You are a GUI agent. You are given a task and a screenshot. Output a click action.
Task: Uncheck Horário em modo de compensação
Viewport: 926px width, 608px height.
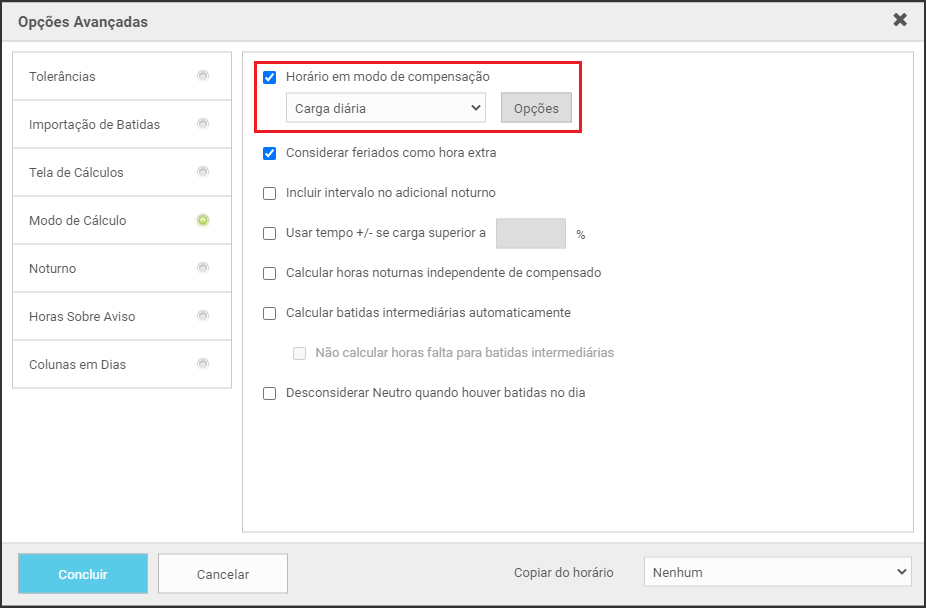[269, 77]
